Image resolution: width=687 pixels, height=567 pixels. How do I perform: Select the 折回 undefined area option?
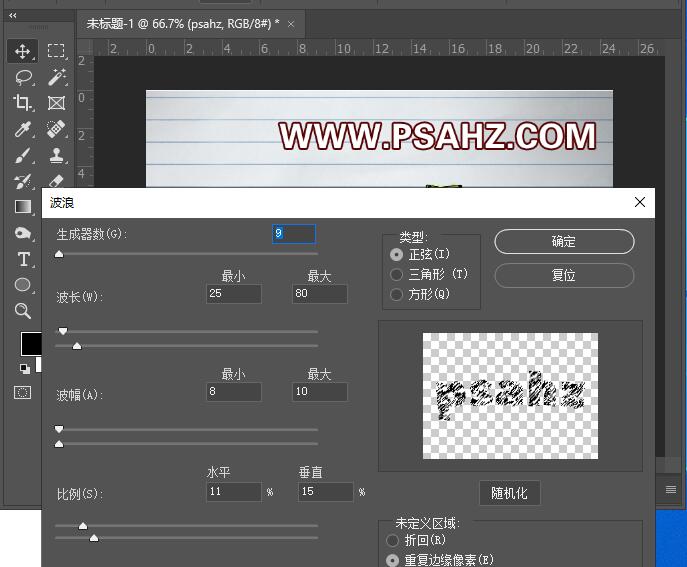pyautogui.click(x=393, y=540)
